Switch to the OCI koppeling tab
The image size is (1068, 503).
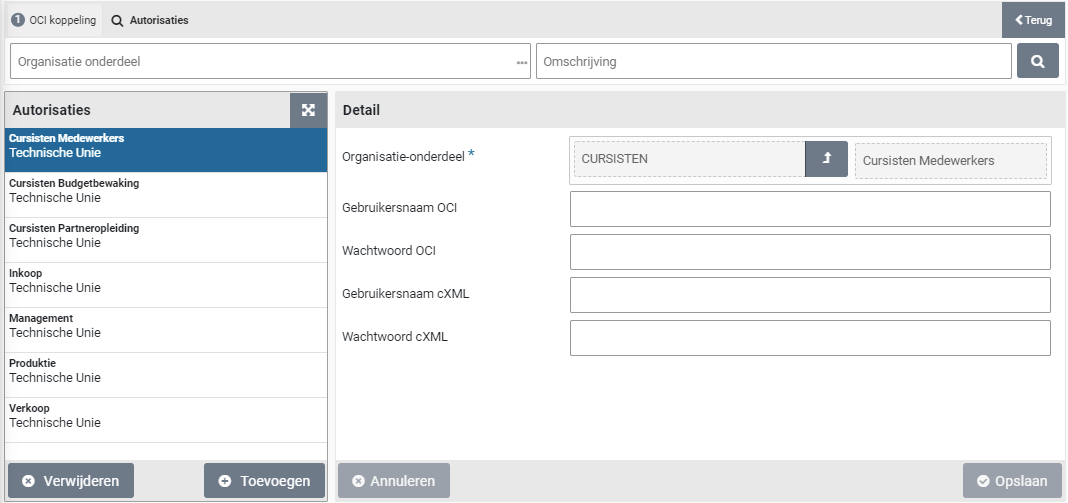click(x=54, y=20)
